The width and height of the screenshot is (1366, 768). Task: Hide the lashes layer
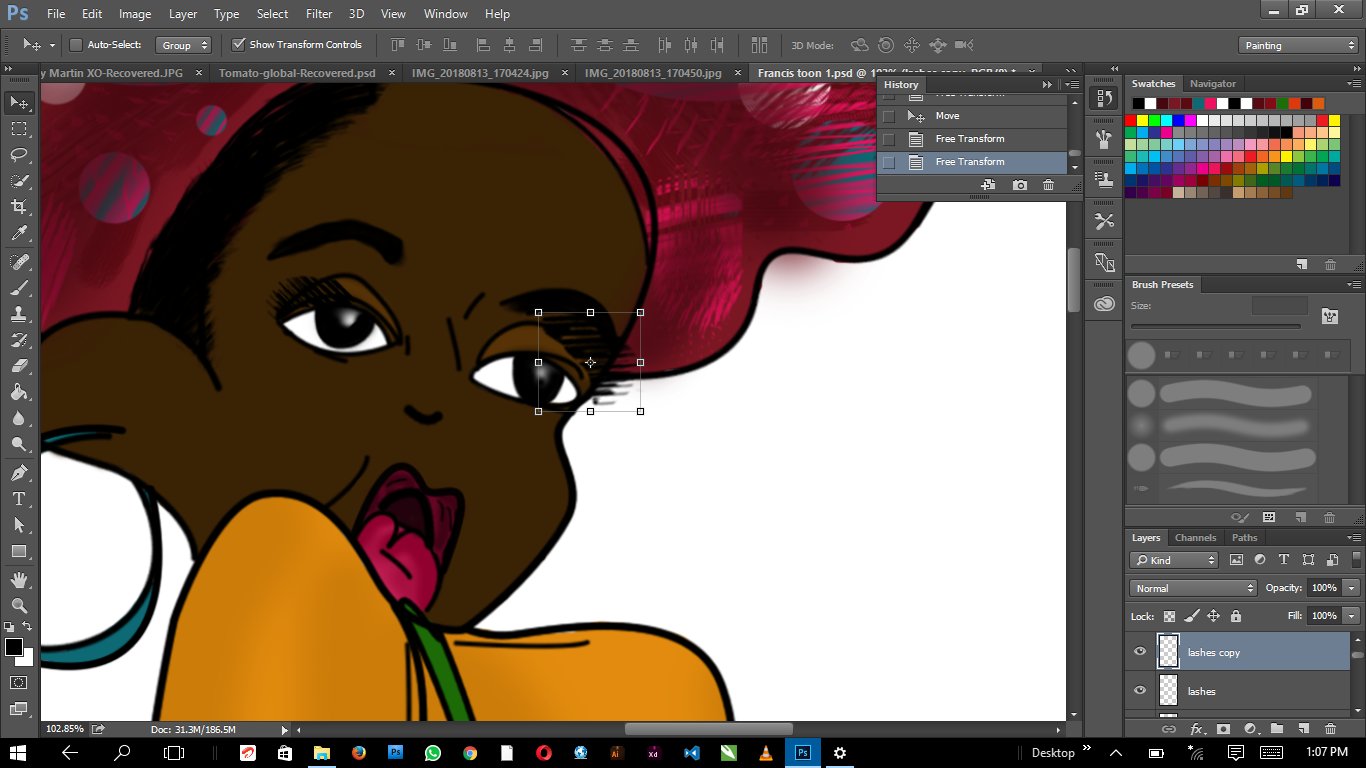pos(1139,691)
